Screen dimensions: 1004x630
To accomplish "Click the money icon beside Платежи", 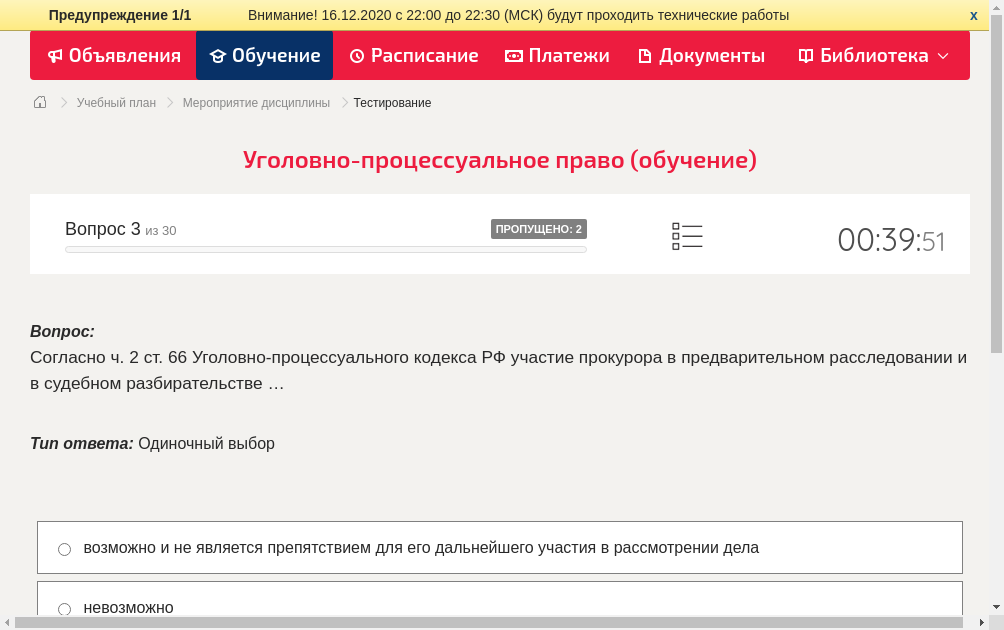I will [x=514, y=56].
